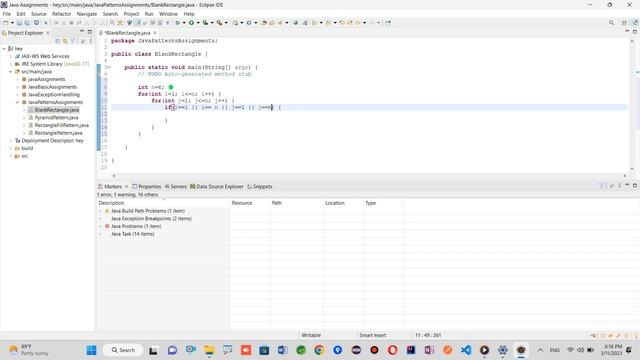Click the filter icon in Markers view toolbar
This screenshot has width=640, height=360.
601,186
